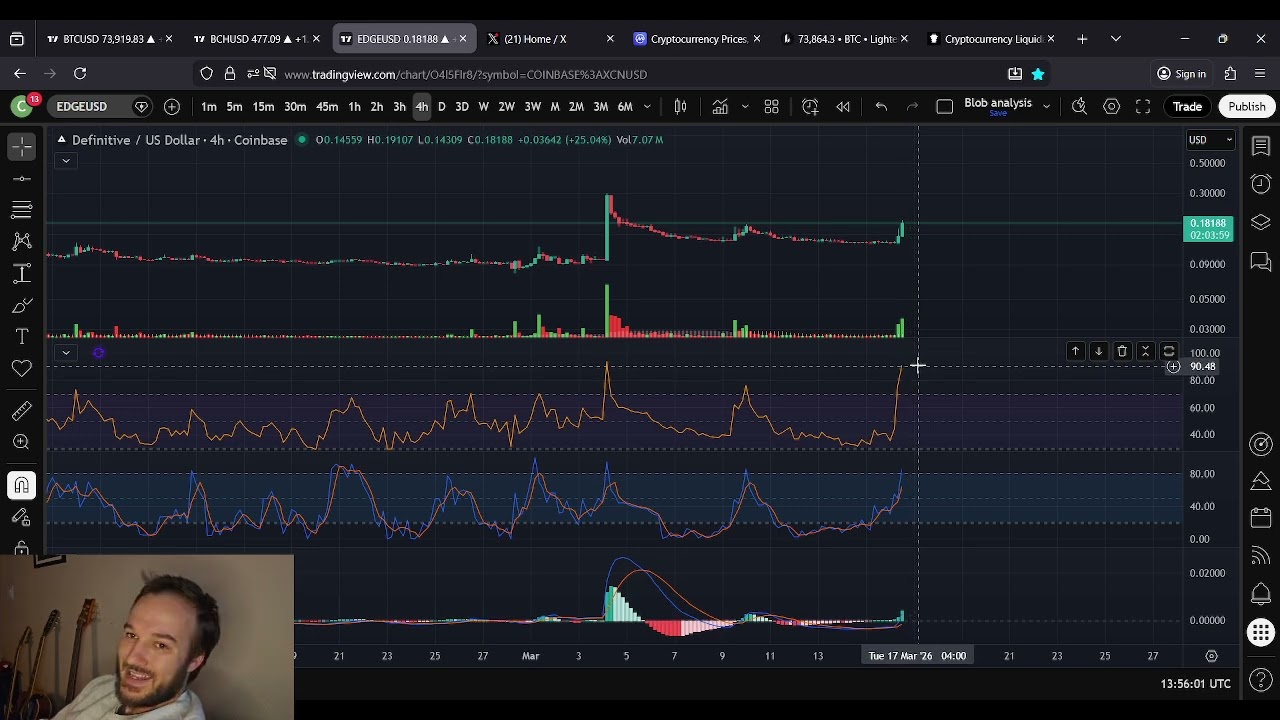This screenshot has width=1280, height=720.
Task: Select the trend line drawing tool
Action: pyautogui.click(x=21, y=178)
